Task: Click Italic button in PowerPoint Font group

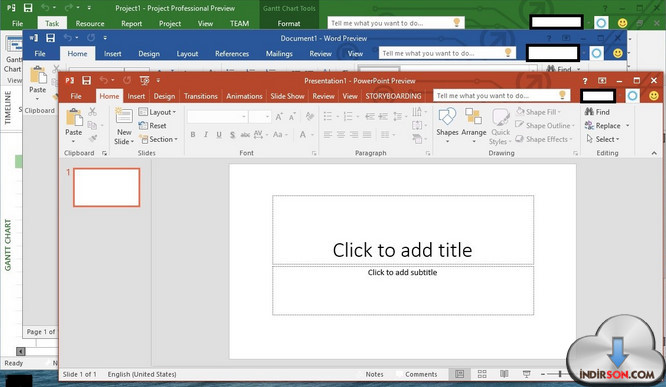Action: (206, 135)
